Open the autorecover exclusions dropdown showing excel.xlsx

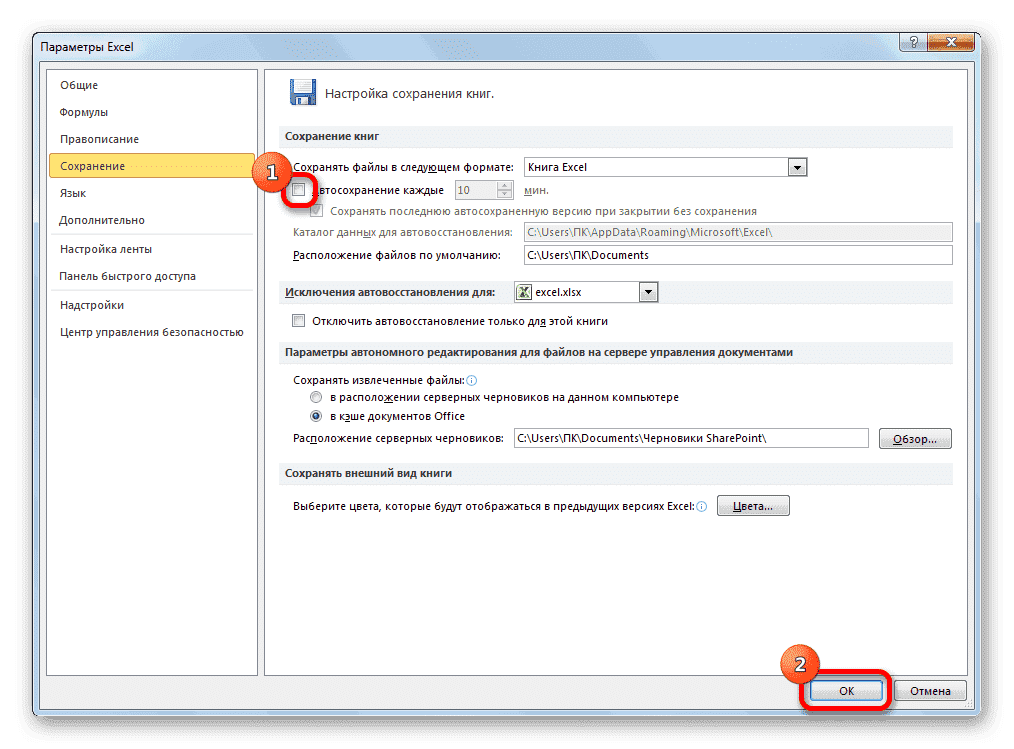650,291
